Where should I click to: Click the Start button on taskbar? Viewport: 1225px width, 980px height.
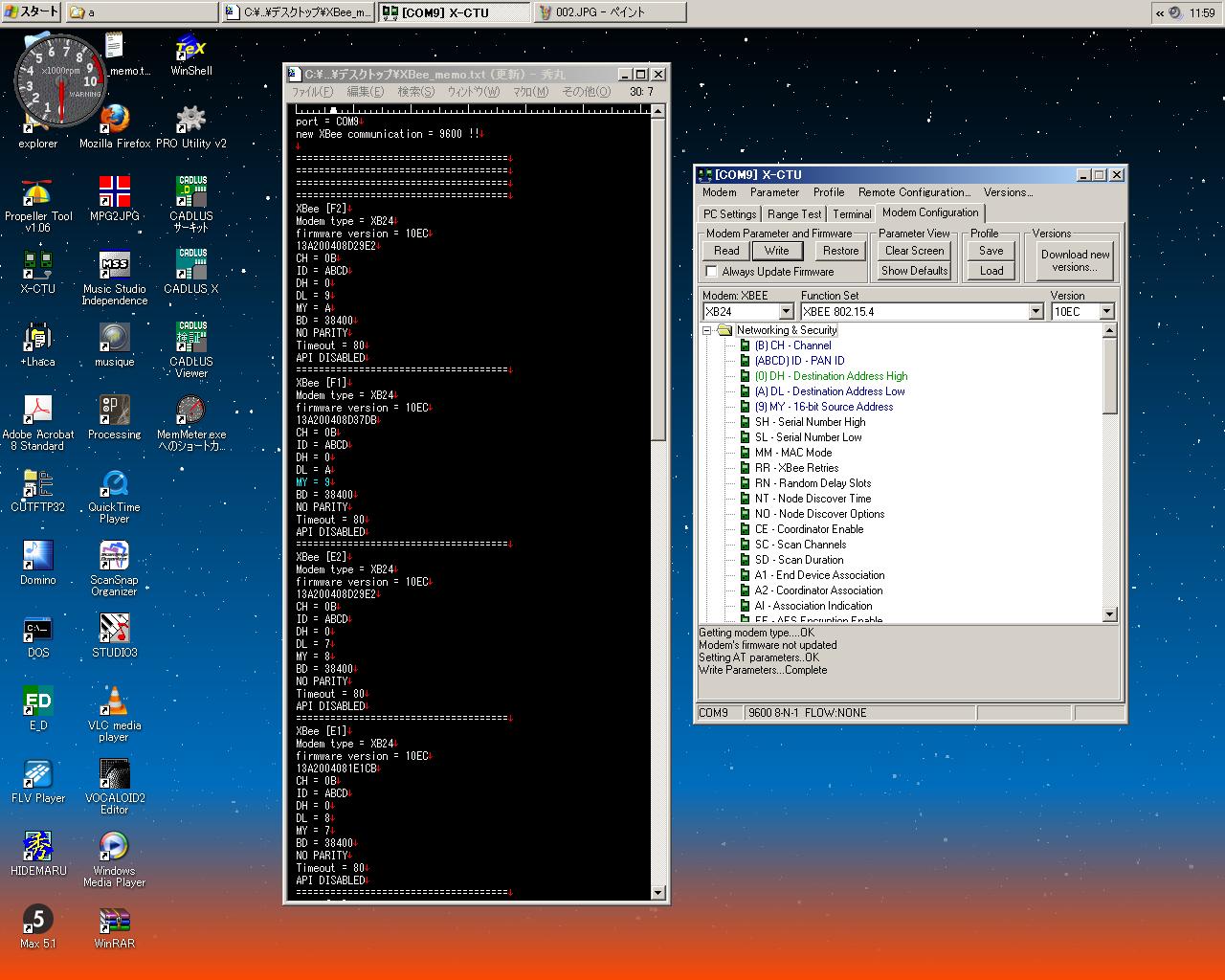tap(32, 12)
